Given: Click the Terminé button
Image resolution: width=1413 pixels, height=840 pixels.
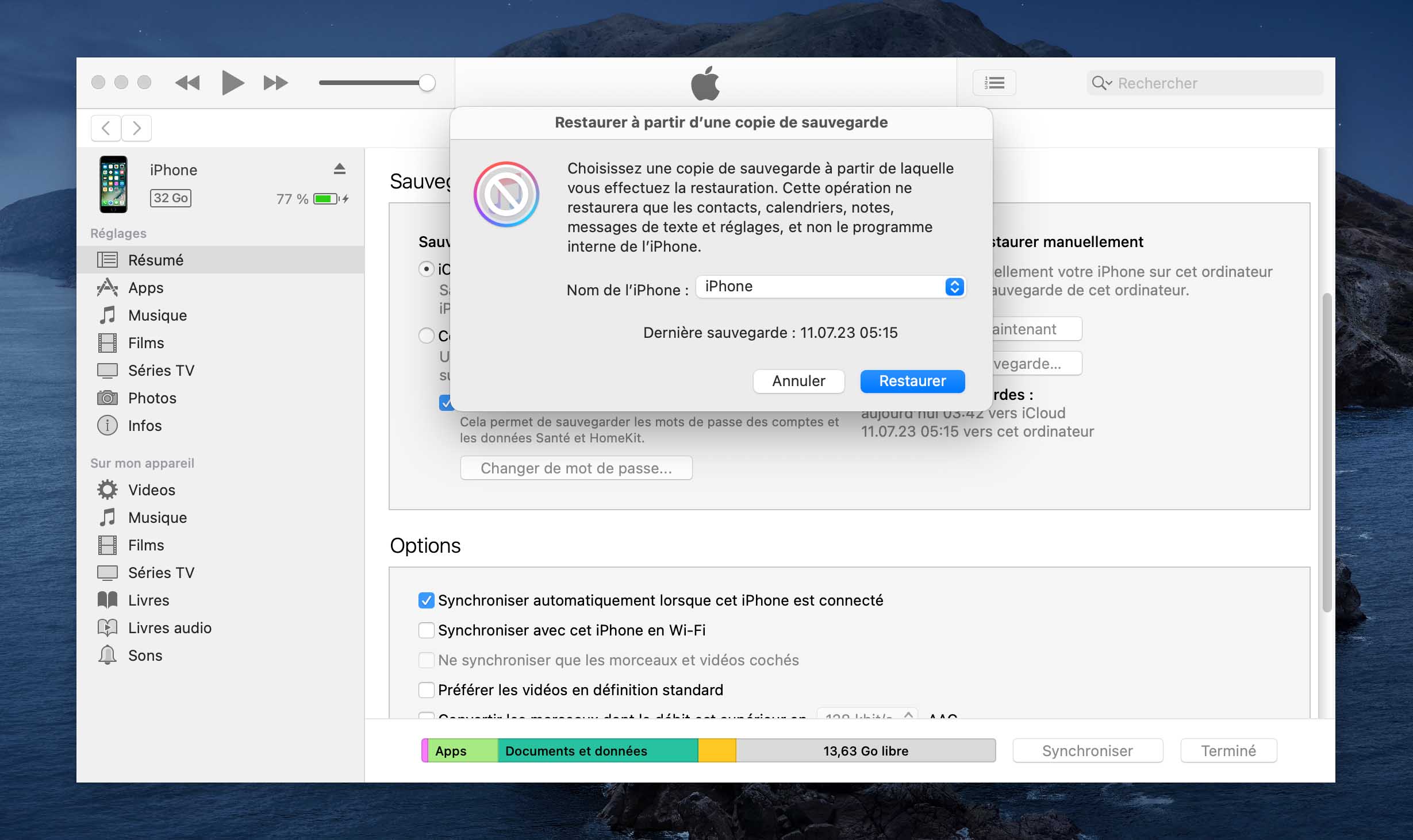Looking at the screenshot, I should tap(1228, 750).
